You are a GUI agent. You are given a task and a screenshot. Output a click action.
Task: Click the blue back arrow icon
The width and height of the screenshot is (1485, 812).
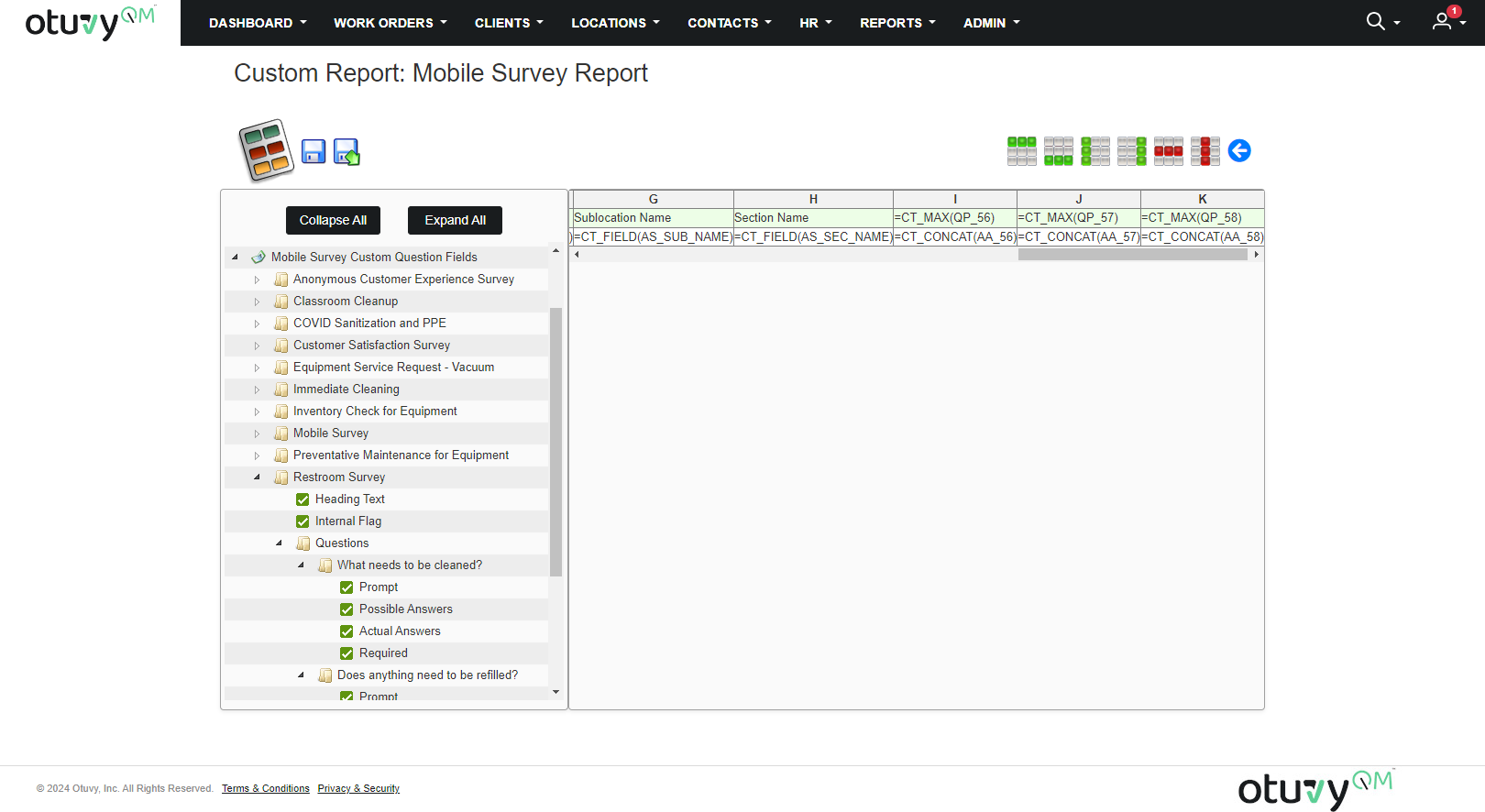point(1239,150)
